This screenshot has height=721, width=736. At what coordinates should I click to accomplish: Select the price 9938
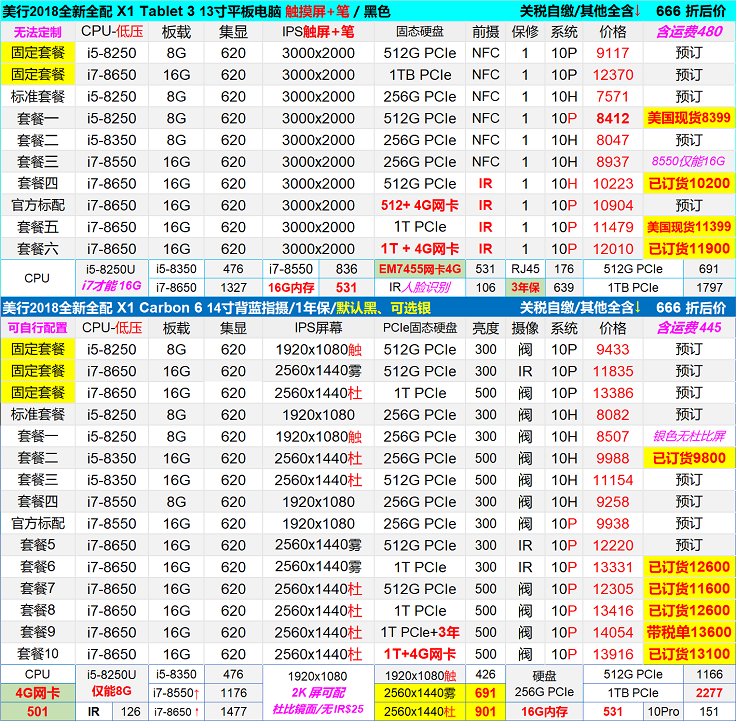613,523
